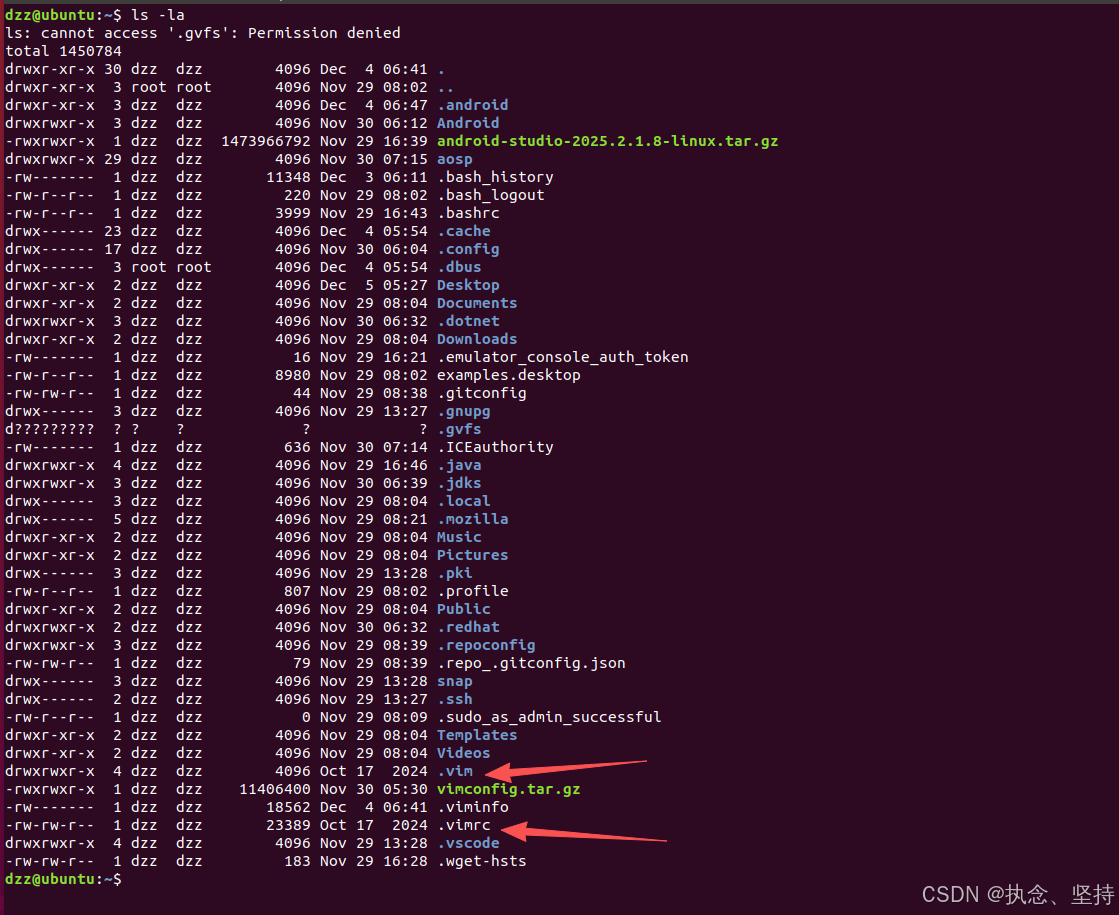
Task: Click the file size 1473966792
Action: click(x=265, y=141)
